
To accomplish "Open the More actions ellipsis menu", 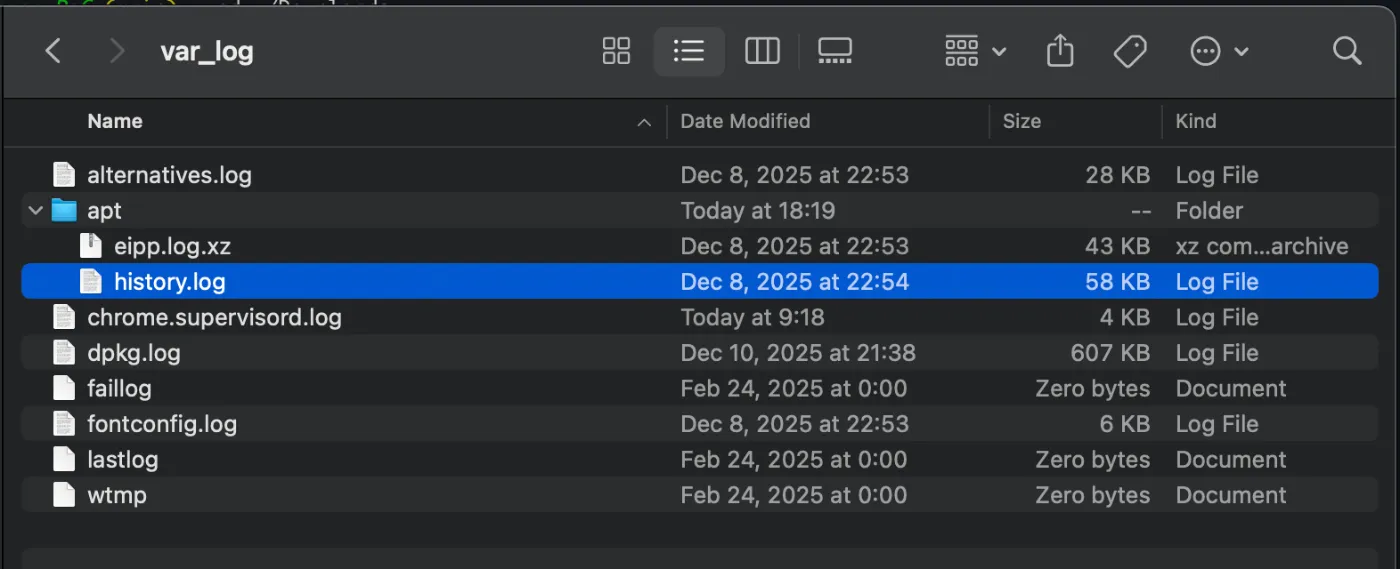I will click(1218, 51).
